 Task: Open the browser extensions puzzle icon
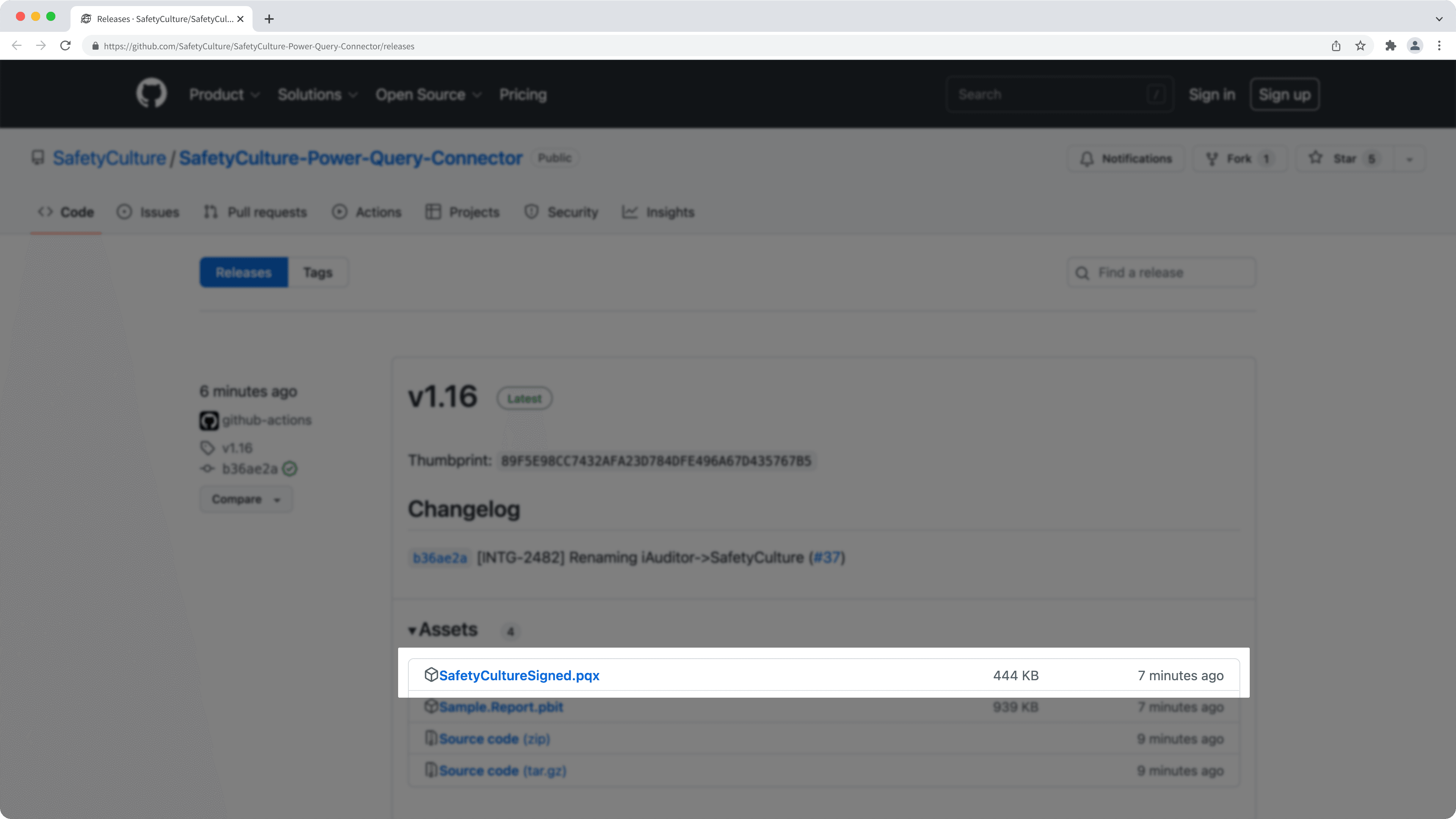(1390, 46)
